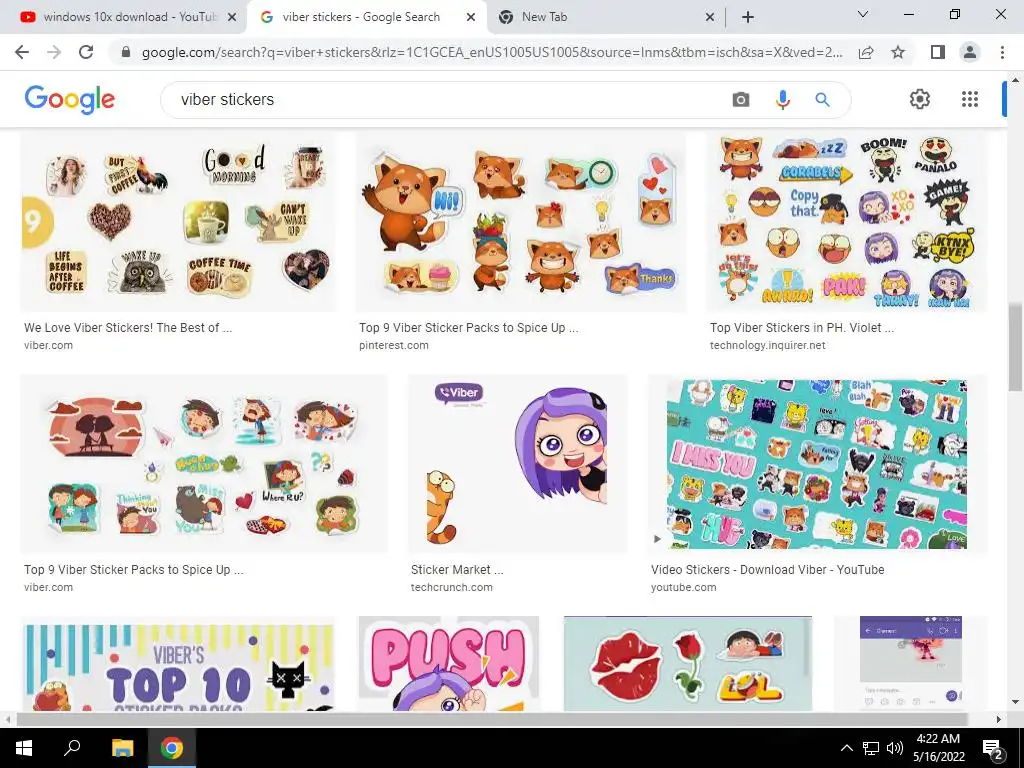
Task: Close the viber stickers Google Search tab
Action: coord(471,17)
